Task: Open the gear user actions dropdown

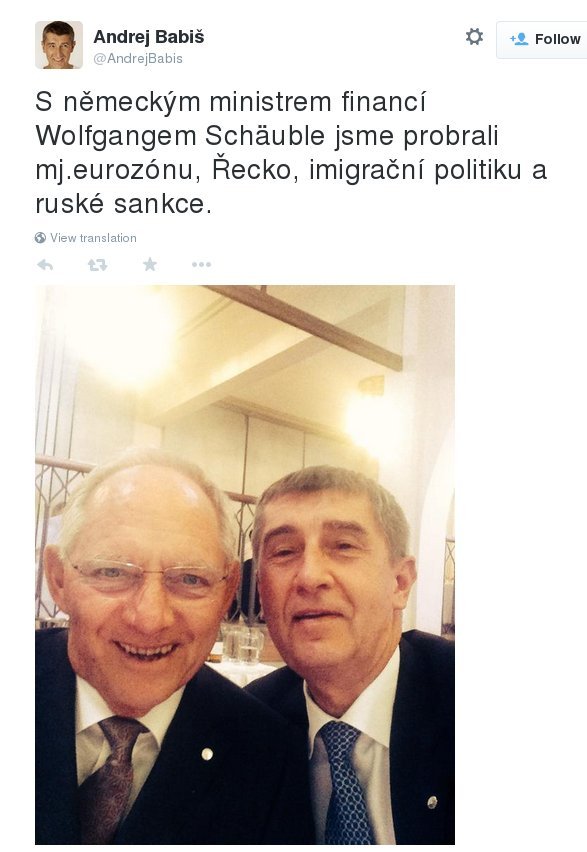Action: [x=474, y=37]
